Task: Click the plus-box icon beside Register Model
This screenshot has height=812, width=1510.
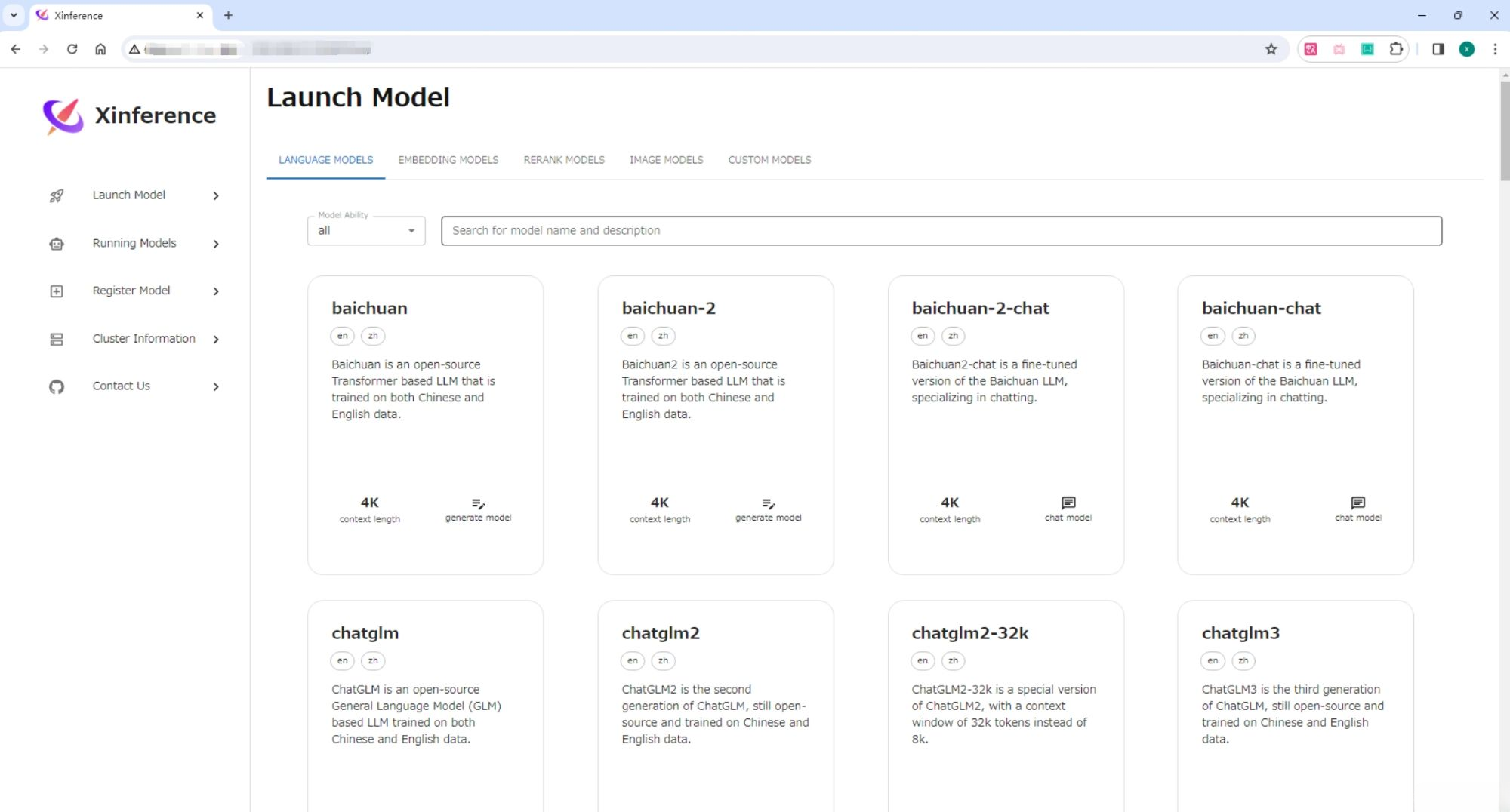Action: [57, 291]
